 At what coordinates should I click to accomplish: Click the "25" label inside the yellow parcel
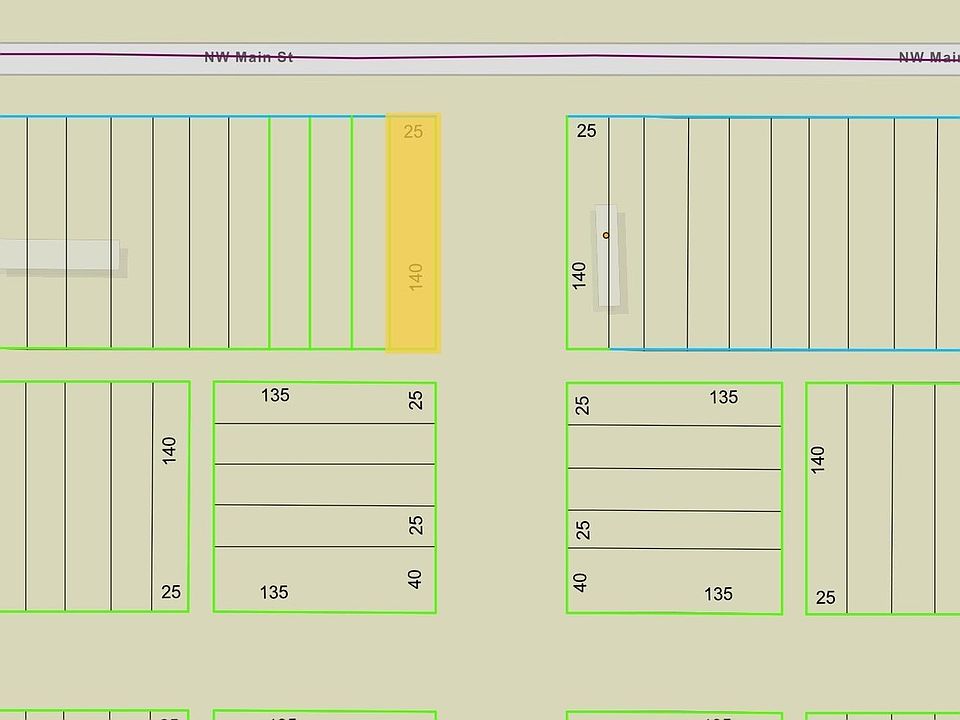pos(413,131)
